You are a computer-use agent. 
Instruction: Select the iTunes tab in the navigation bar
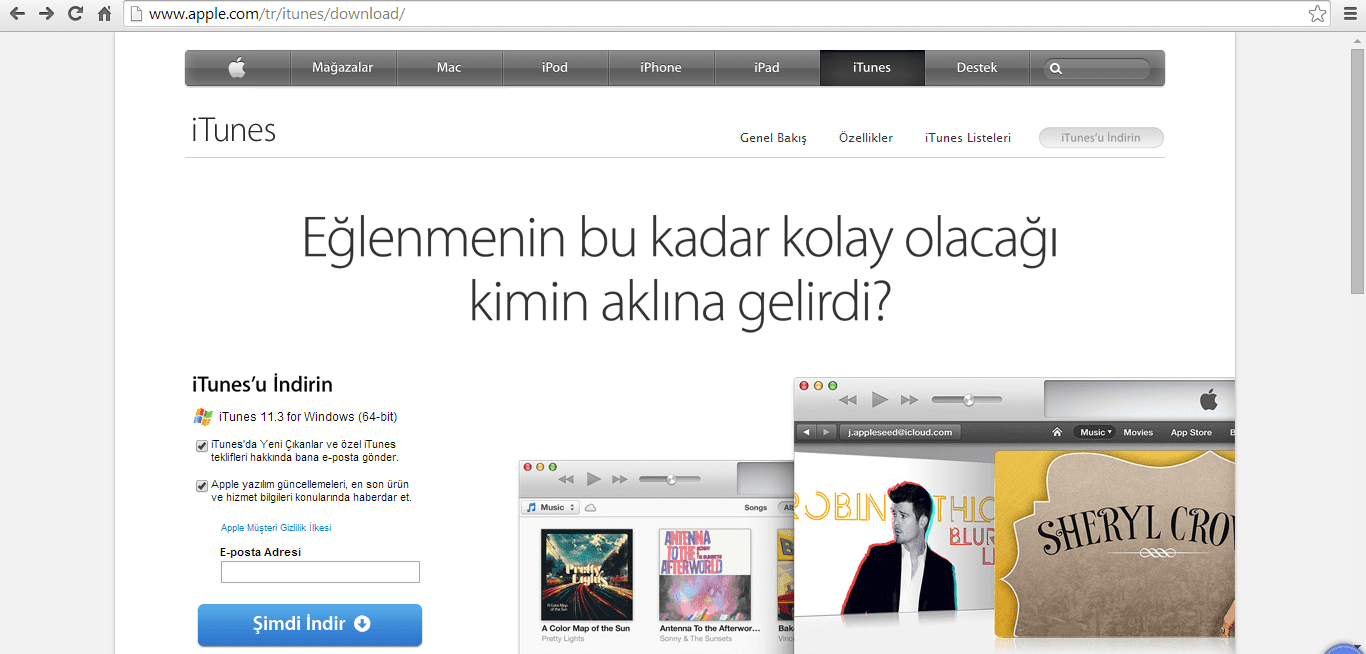[872, 68]
